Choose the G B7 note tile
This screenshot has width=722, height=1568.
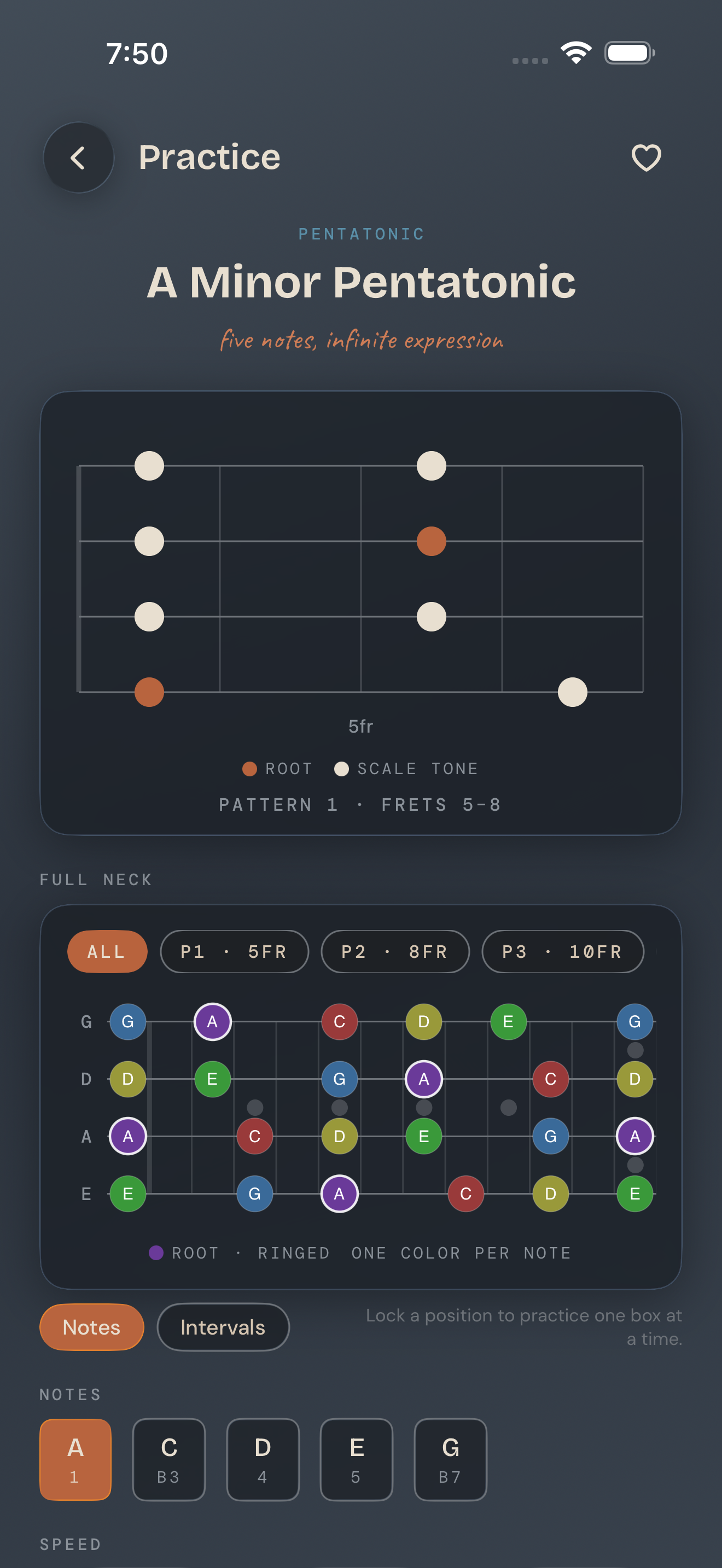tap(451, 1459)
